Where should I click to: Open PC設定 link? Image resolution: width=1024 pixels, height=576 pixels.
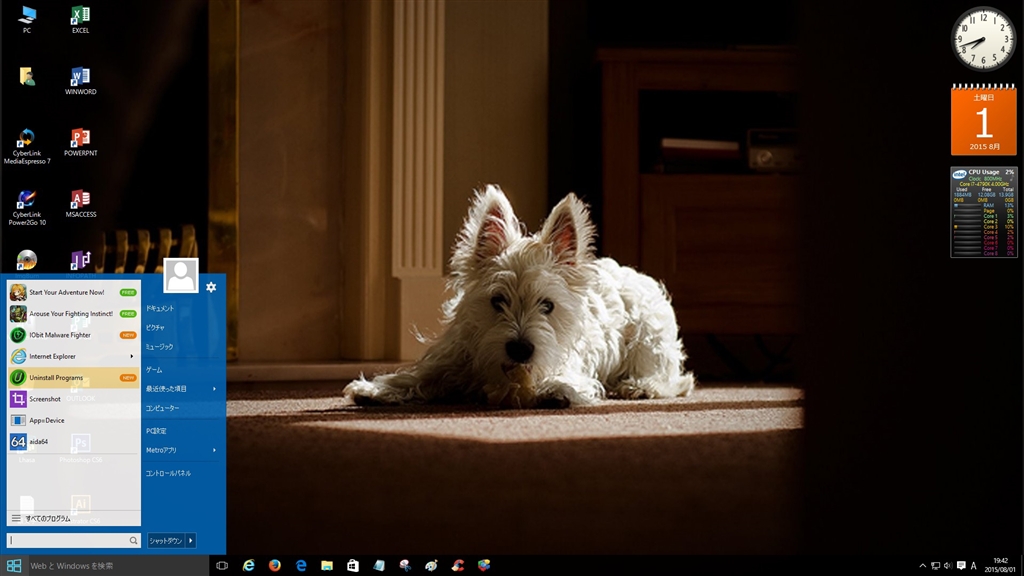(156, 431)
